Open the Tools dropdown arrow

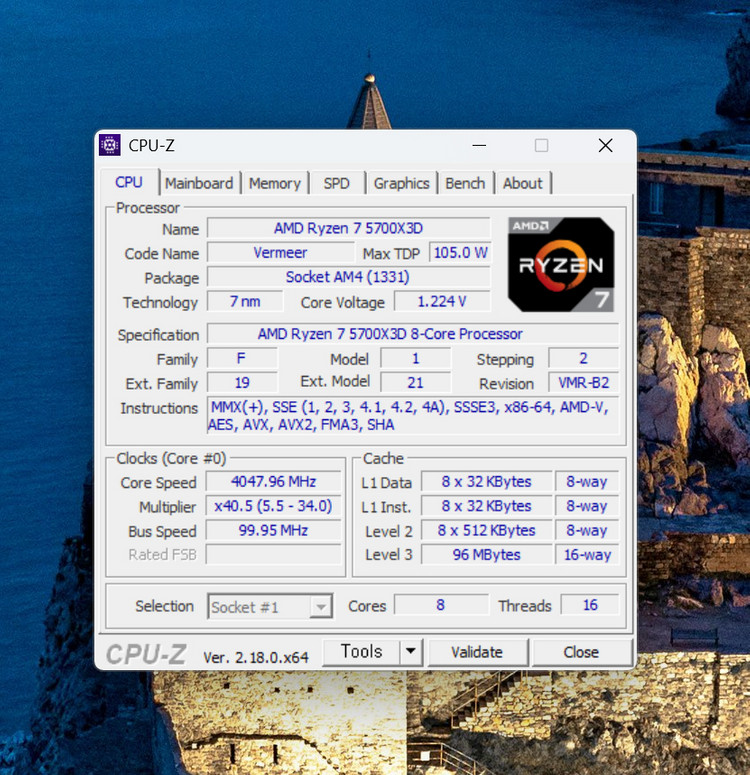coord(411,652)
